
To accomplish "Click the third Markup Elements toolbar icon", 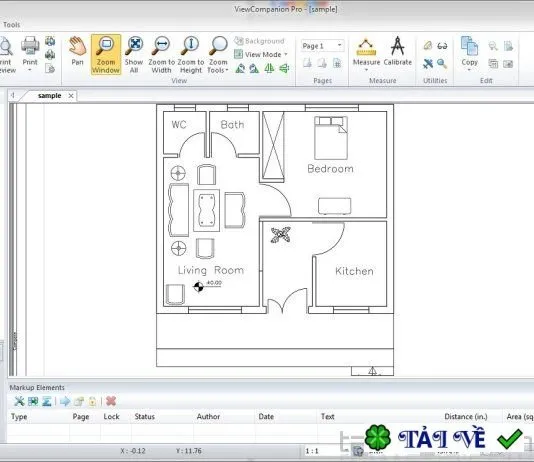I will pos(47,401).
